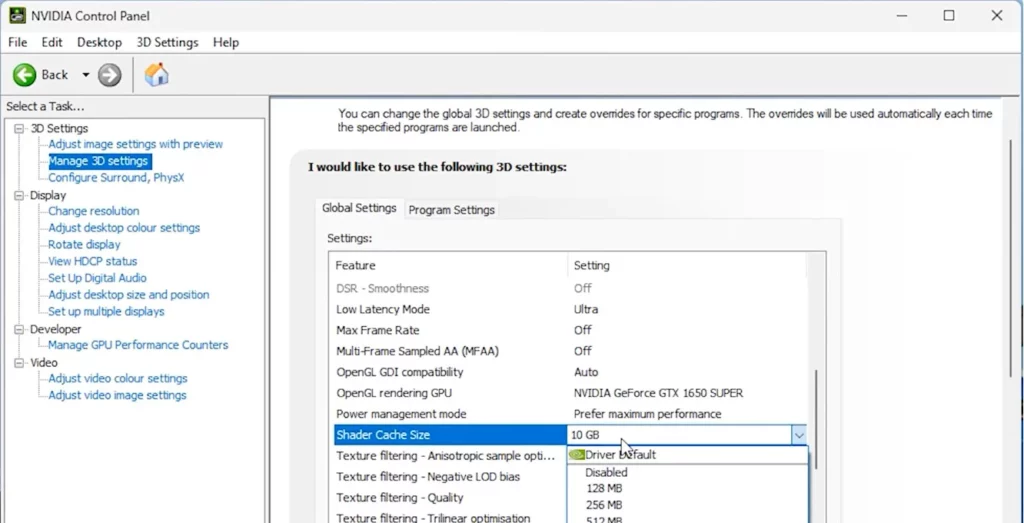Collapse the 3D Settings tree node
The image size is (1024, 523).
click(19, 128)
